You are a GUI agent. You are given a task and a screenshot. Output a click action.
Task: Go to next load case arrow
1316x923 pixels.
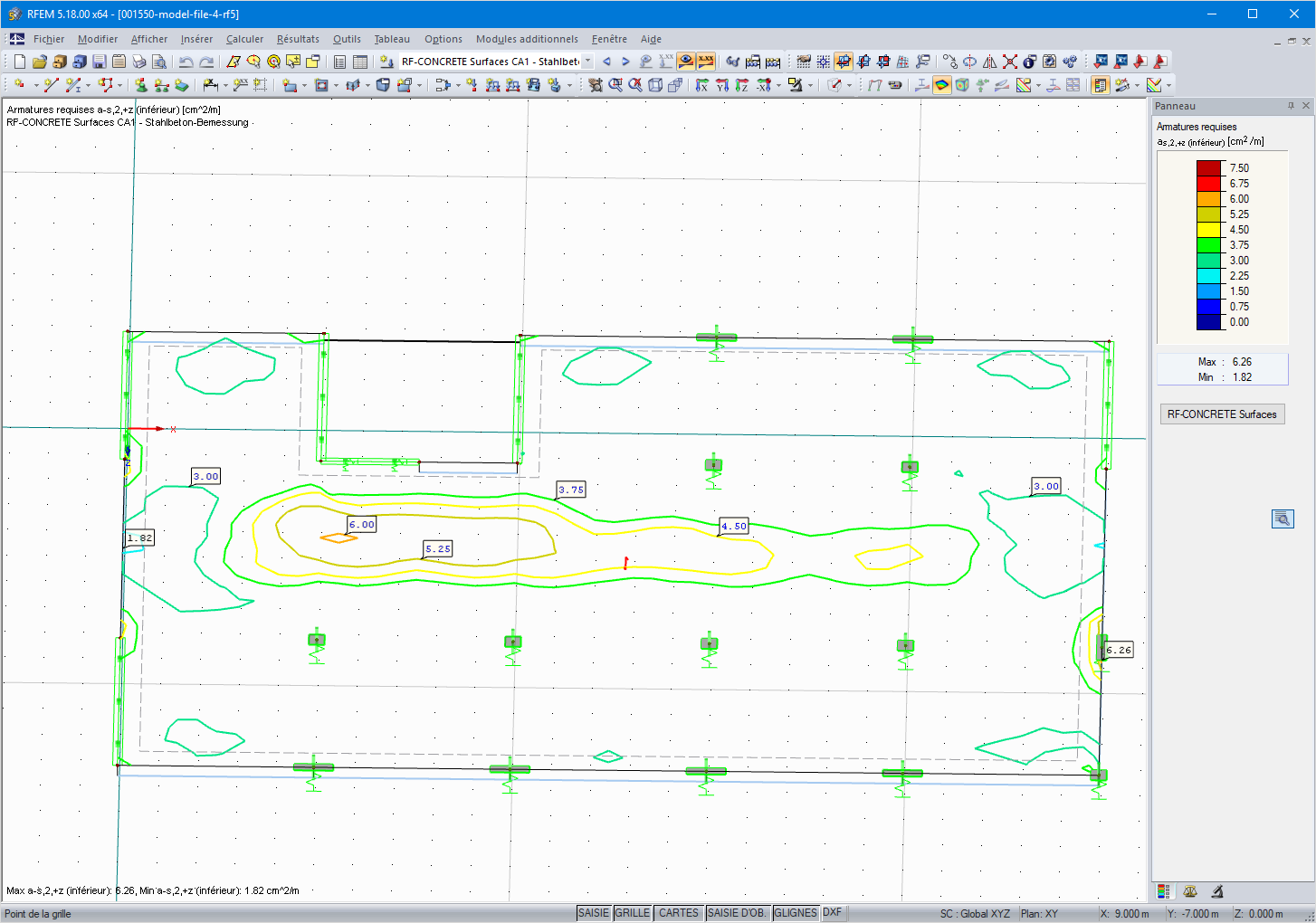(625, 62)
